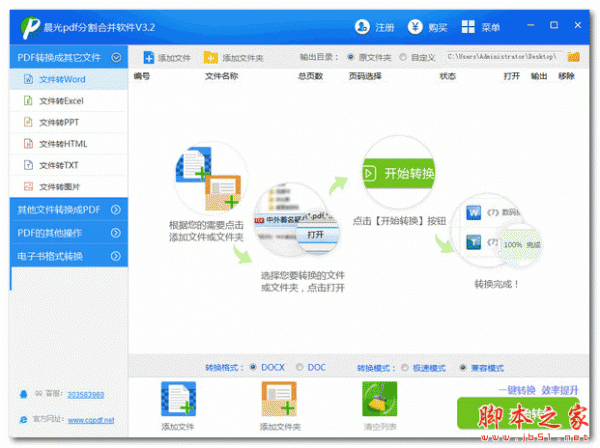The width and height of the screenshot is (600, 448).
Task: Click the 文件转Word document icon
Action: (28, 79)
